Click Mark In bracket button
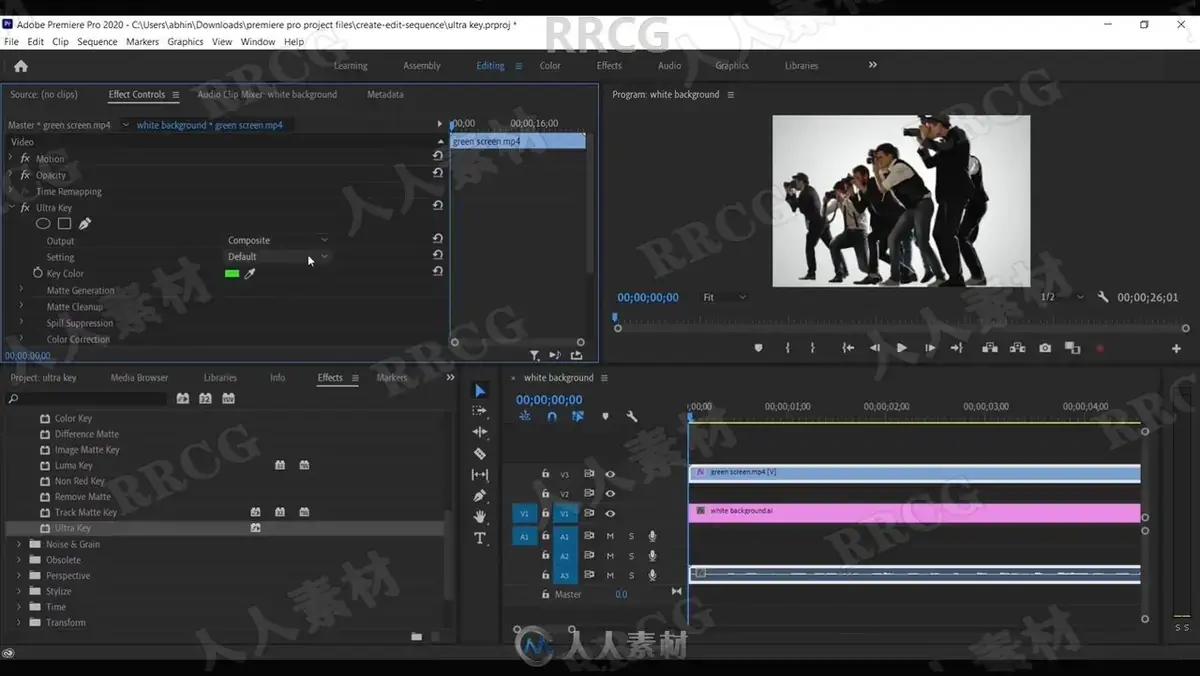1200x676 pixels. tap(788, 348)
